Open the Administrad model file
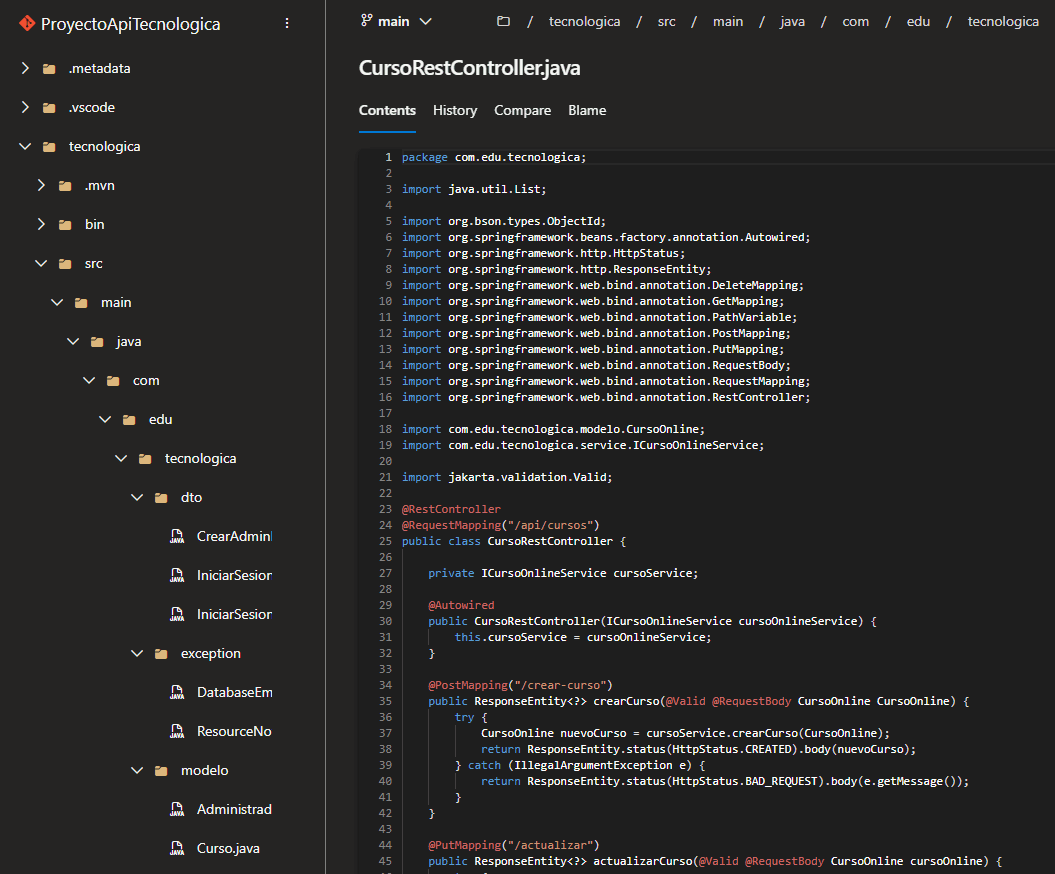The width and height of the screenshot is (1055, 874). click(234, 809)
